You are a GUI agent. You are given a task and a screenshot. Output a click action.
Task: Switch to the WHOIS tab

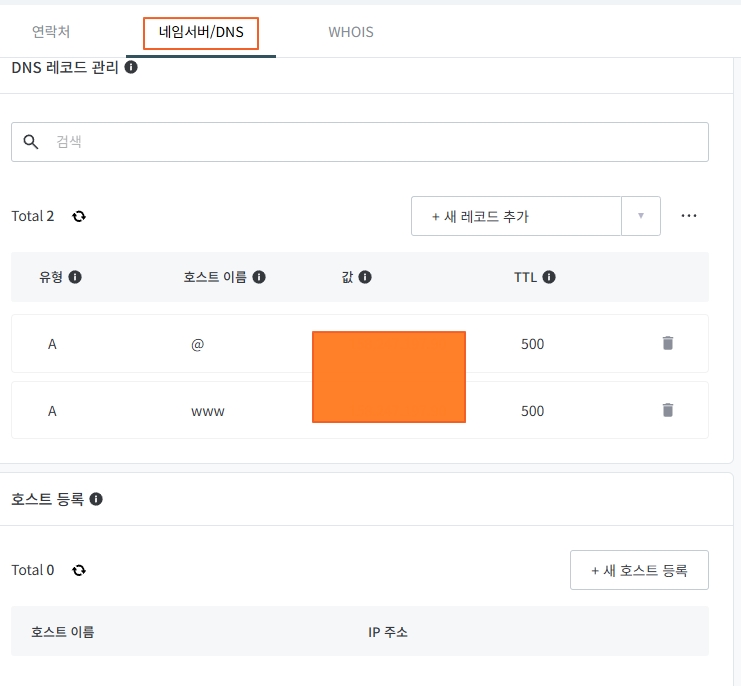click(x=351, y=32)
